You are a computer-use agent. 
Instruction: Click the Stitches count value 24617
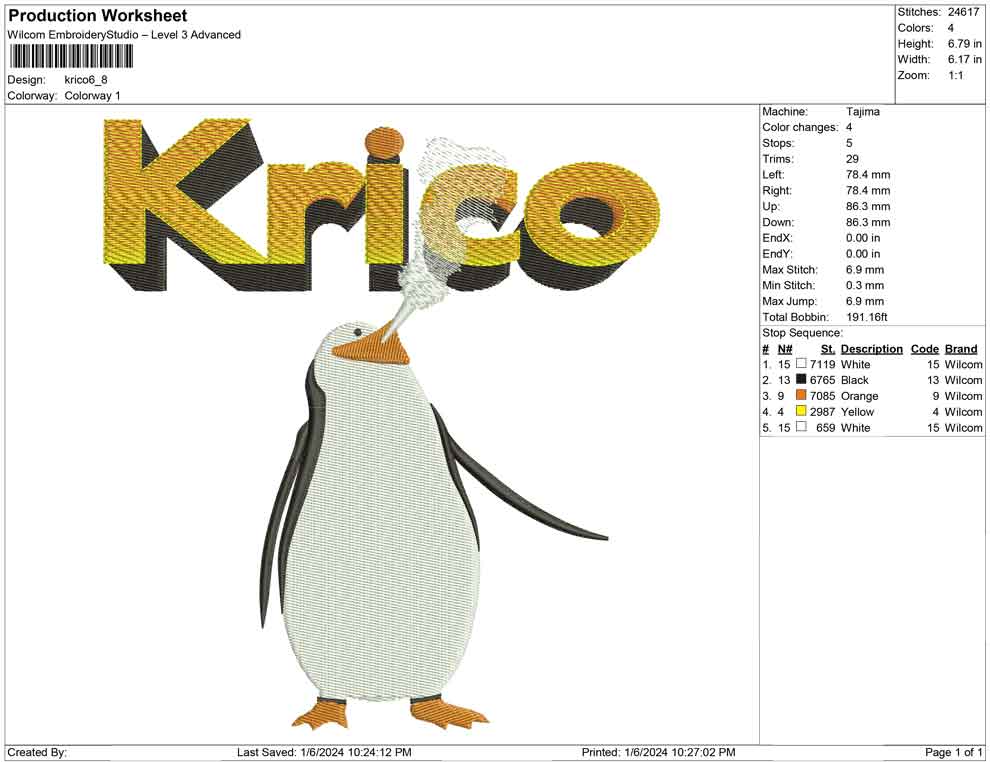(964, 12)
